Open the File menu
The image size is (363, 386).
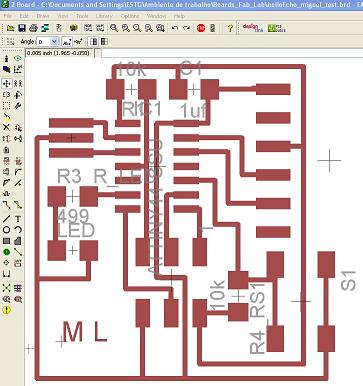point(8,16)
